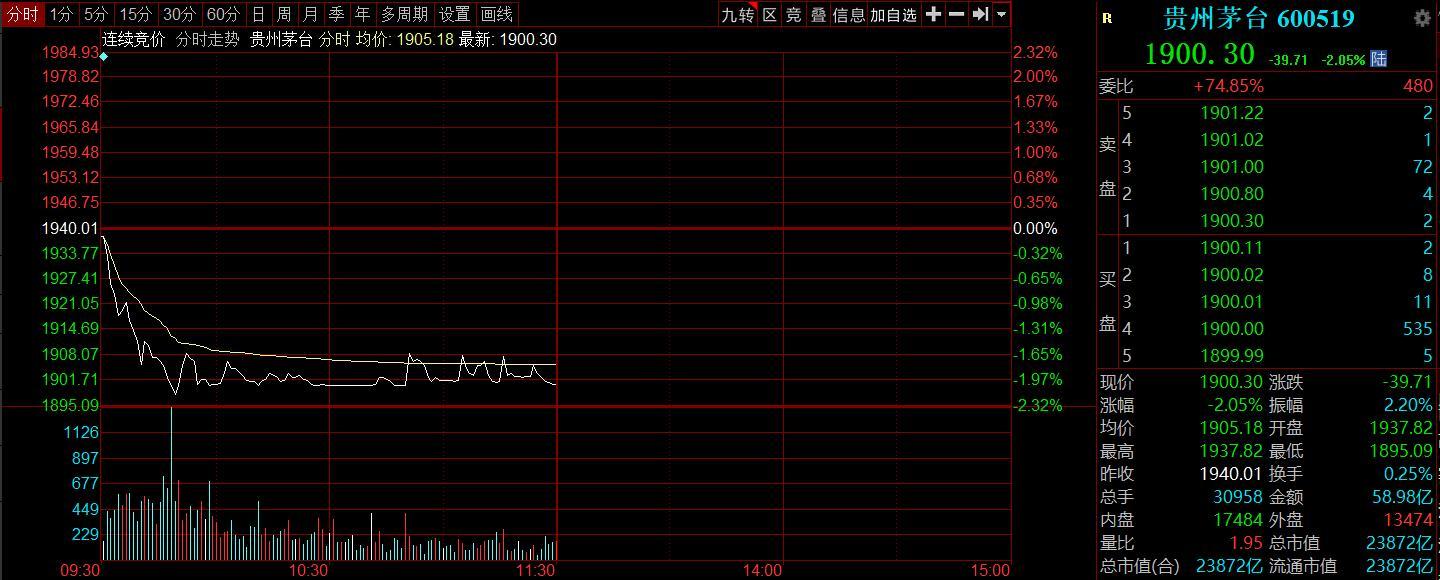Open the toolbar dropdown arrow menu
This screenshot has height=580, width=1440.
click(1001, 15)
